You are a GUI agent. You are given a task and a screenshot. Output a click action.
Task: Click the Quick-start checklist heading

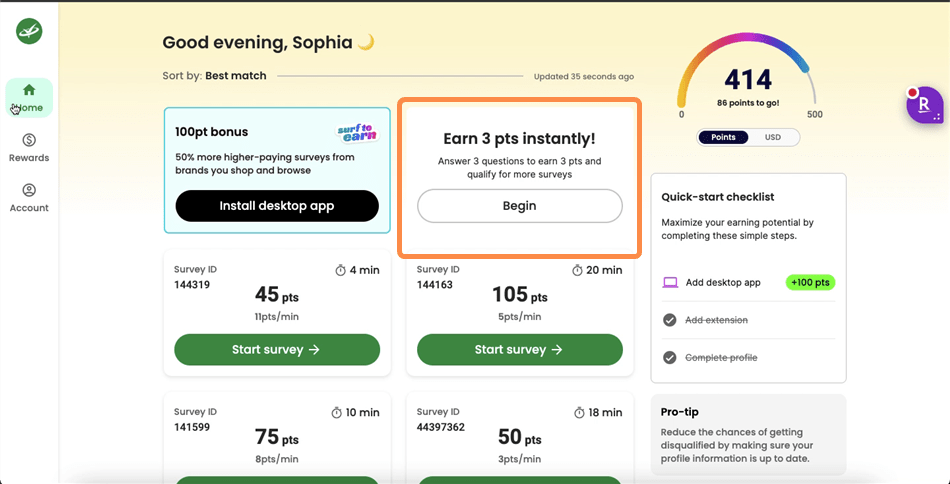click(x=718, y=197)
